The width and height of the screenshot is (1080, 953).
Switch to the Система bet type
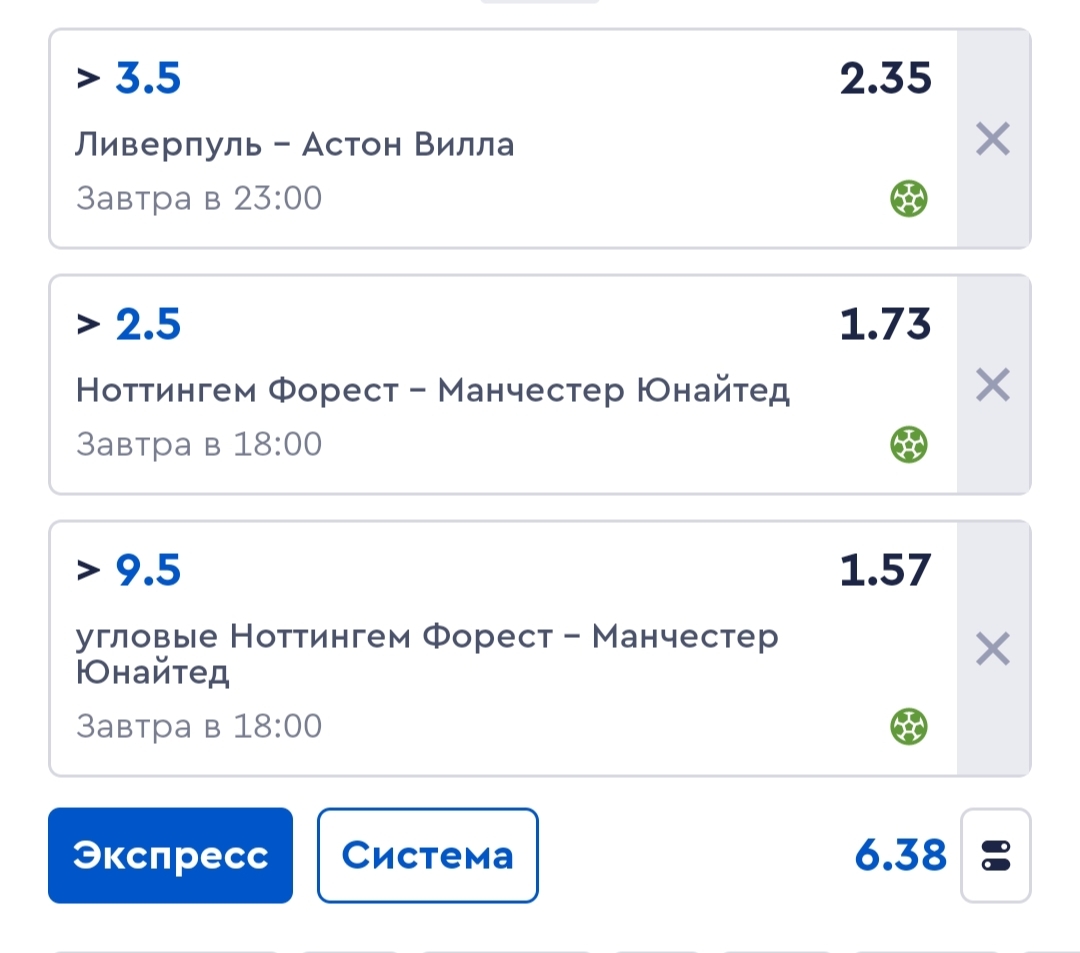[x=427, y=856]
